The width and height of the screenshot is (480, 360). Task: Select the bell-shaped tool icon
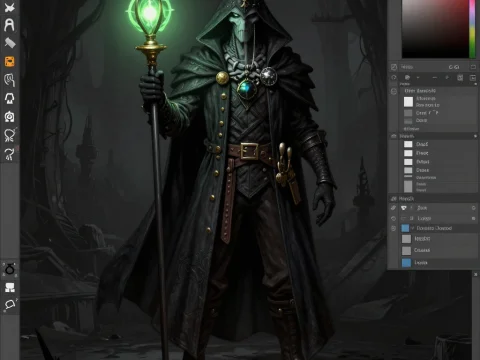(9, 98)
